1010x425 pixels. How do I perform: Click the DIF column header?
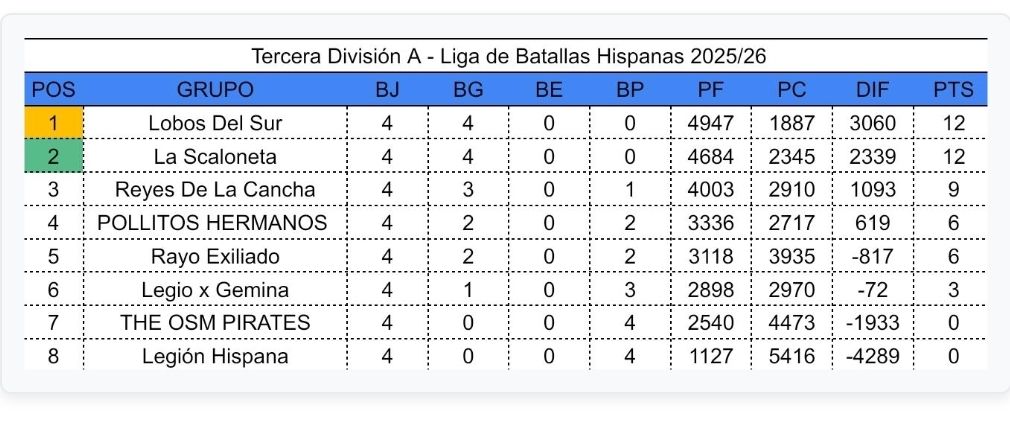[x=872, y=89]
